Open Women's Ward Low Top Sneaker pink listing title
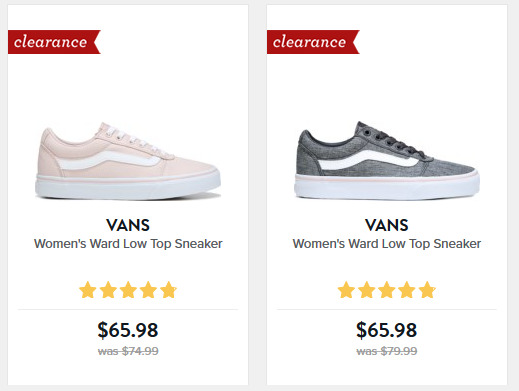 (128, 244)
